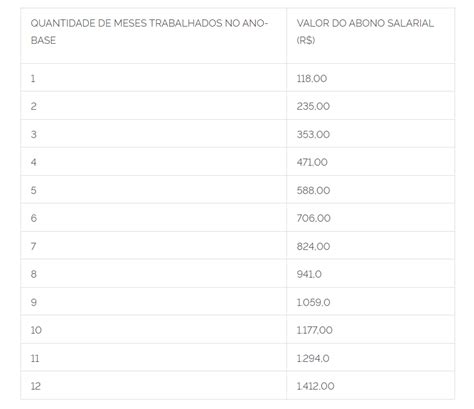Viewport: 474px width, 409px height.
Task: Select the row for 1 month worked
Action: 237,78
